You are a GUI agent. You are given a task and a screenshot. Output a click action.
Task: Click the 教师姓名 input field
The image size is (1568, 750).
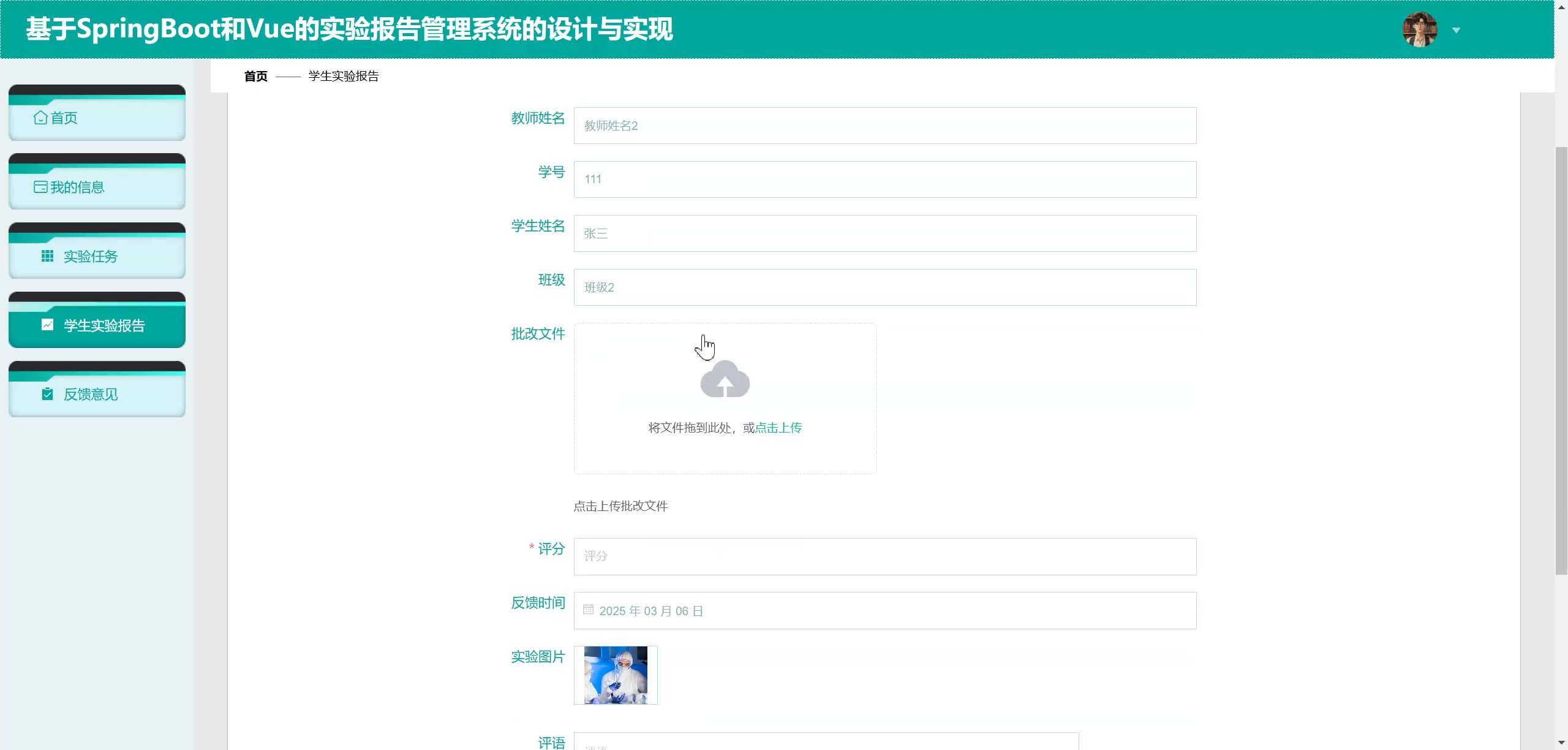[x=884, y=126]
